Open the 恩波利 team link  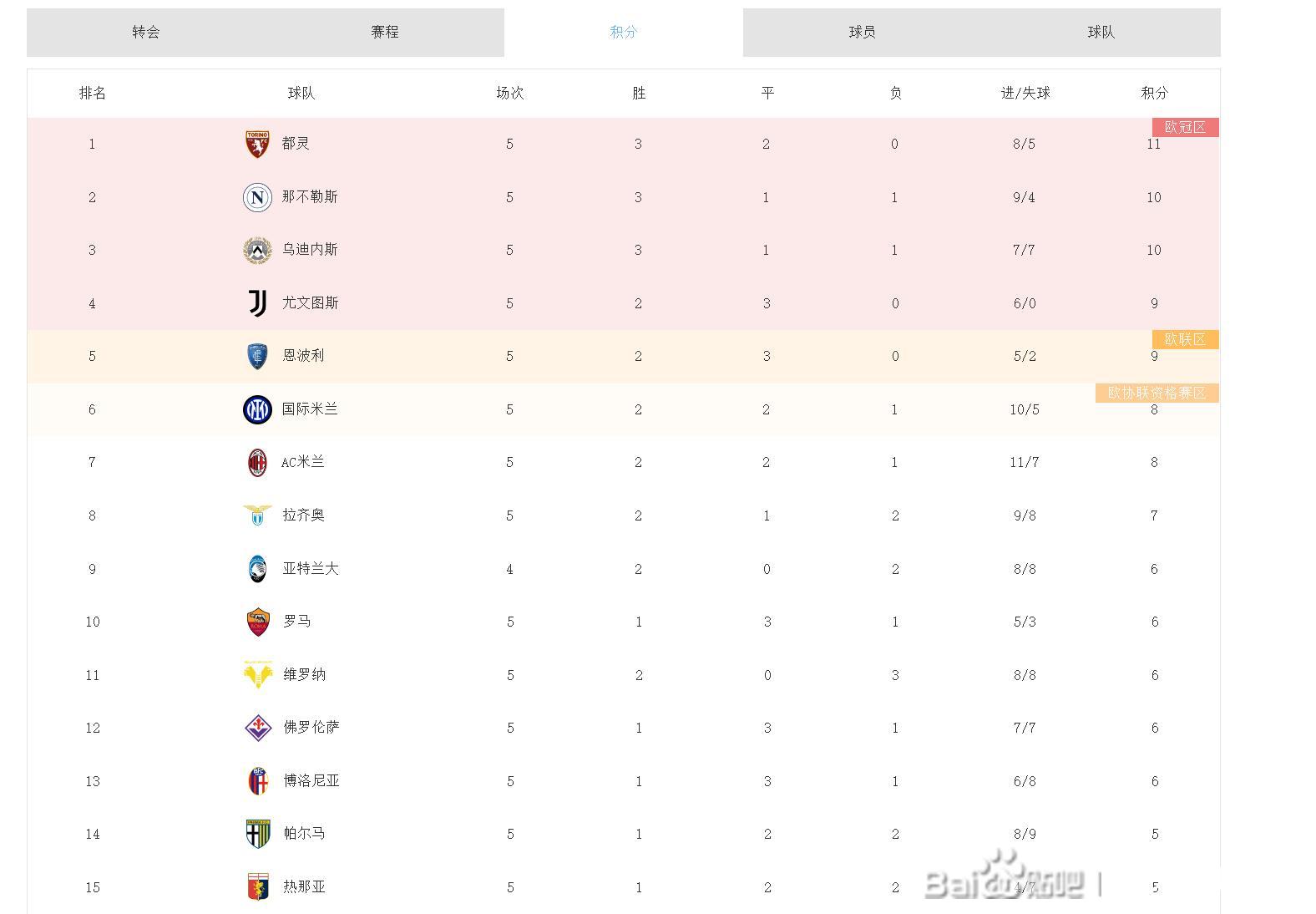[303, 356]
